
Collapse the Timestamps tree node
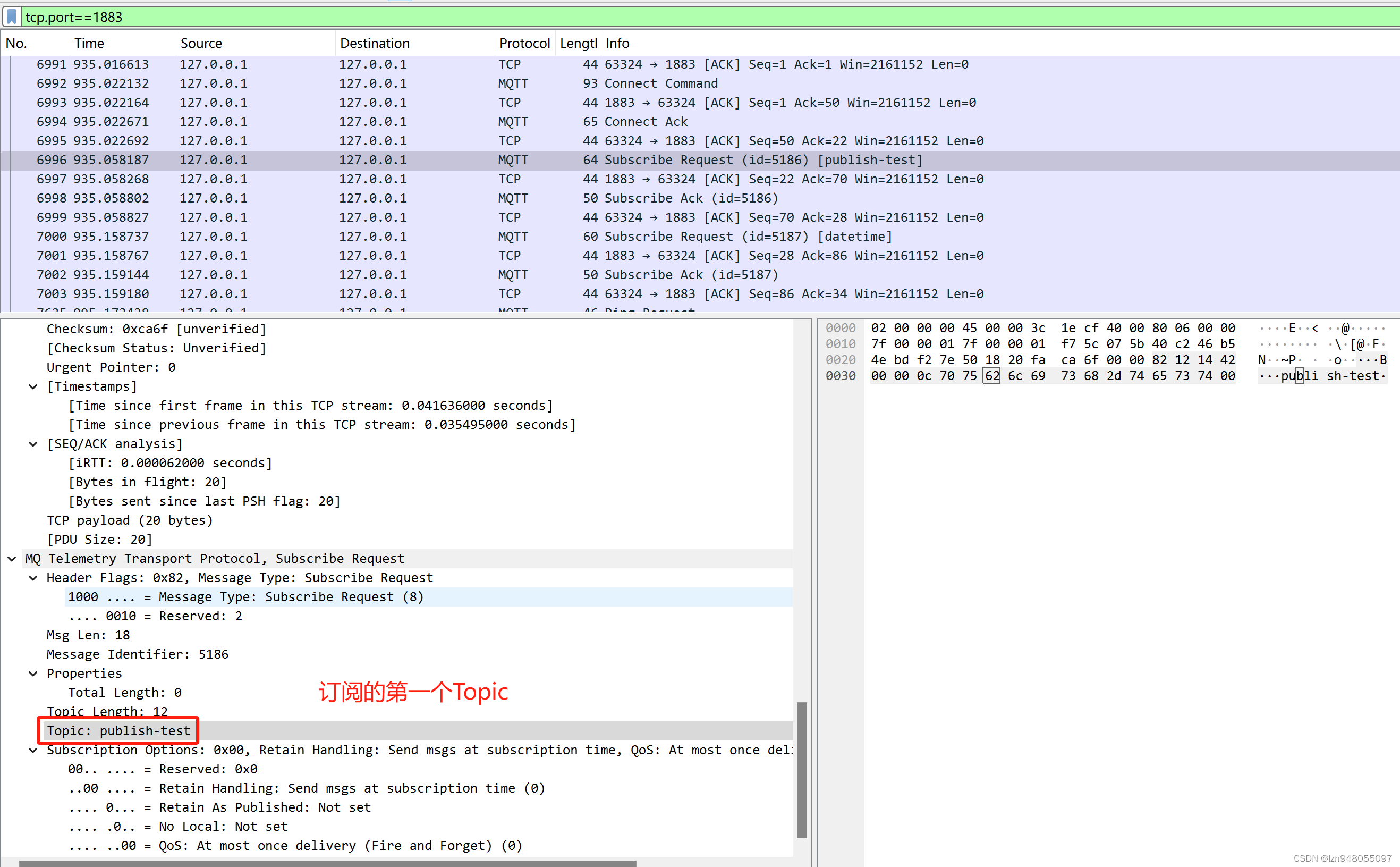[x=33, y=386]
